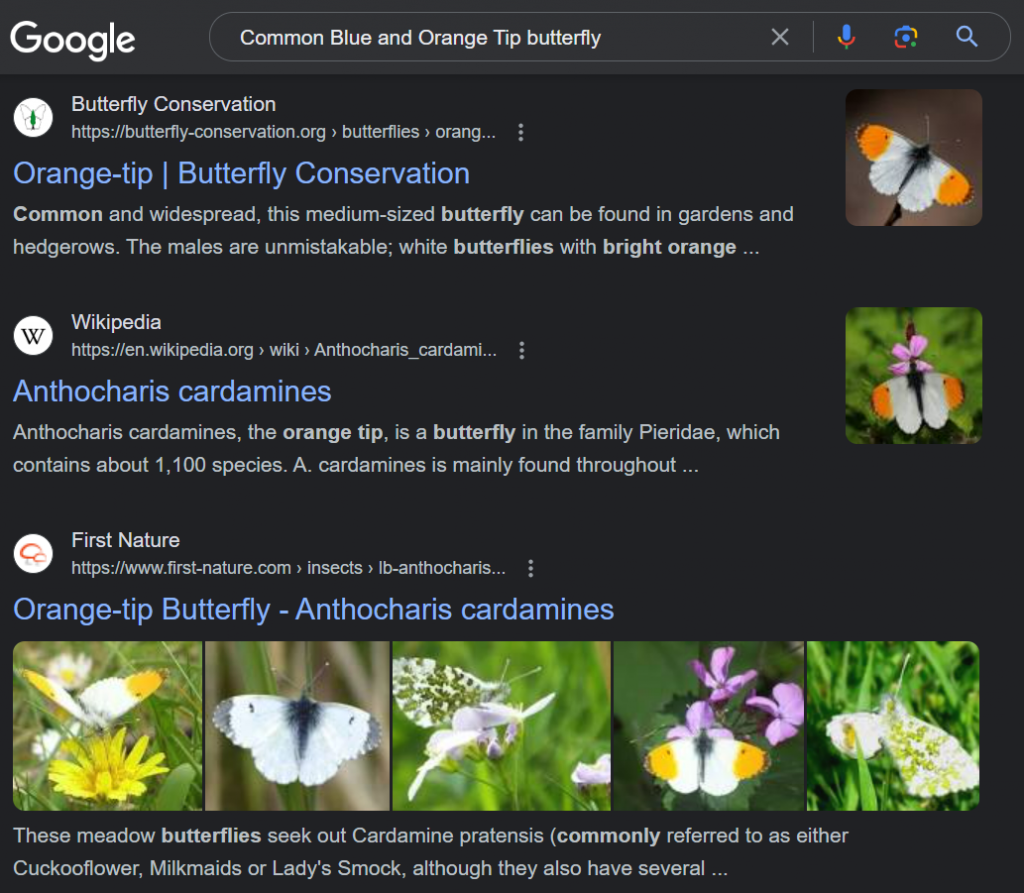Open Butterfly Conservation orange-tip thumbnail image
This screenshot has width=1024, height=893.
pos(914,158)
